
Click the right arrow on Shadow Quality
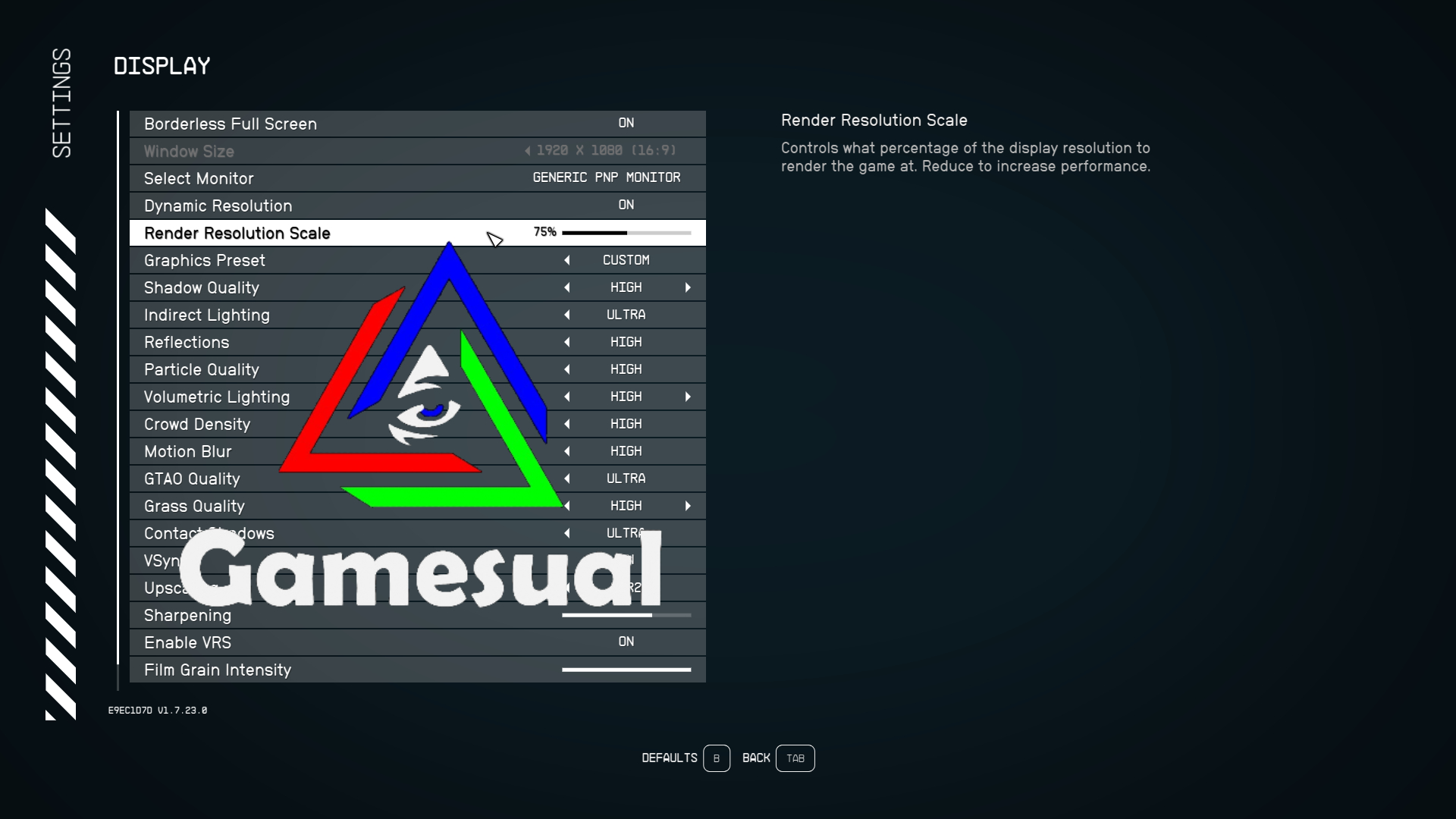click(x=688, y=287)
